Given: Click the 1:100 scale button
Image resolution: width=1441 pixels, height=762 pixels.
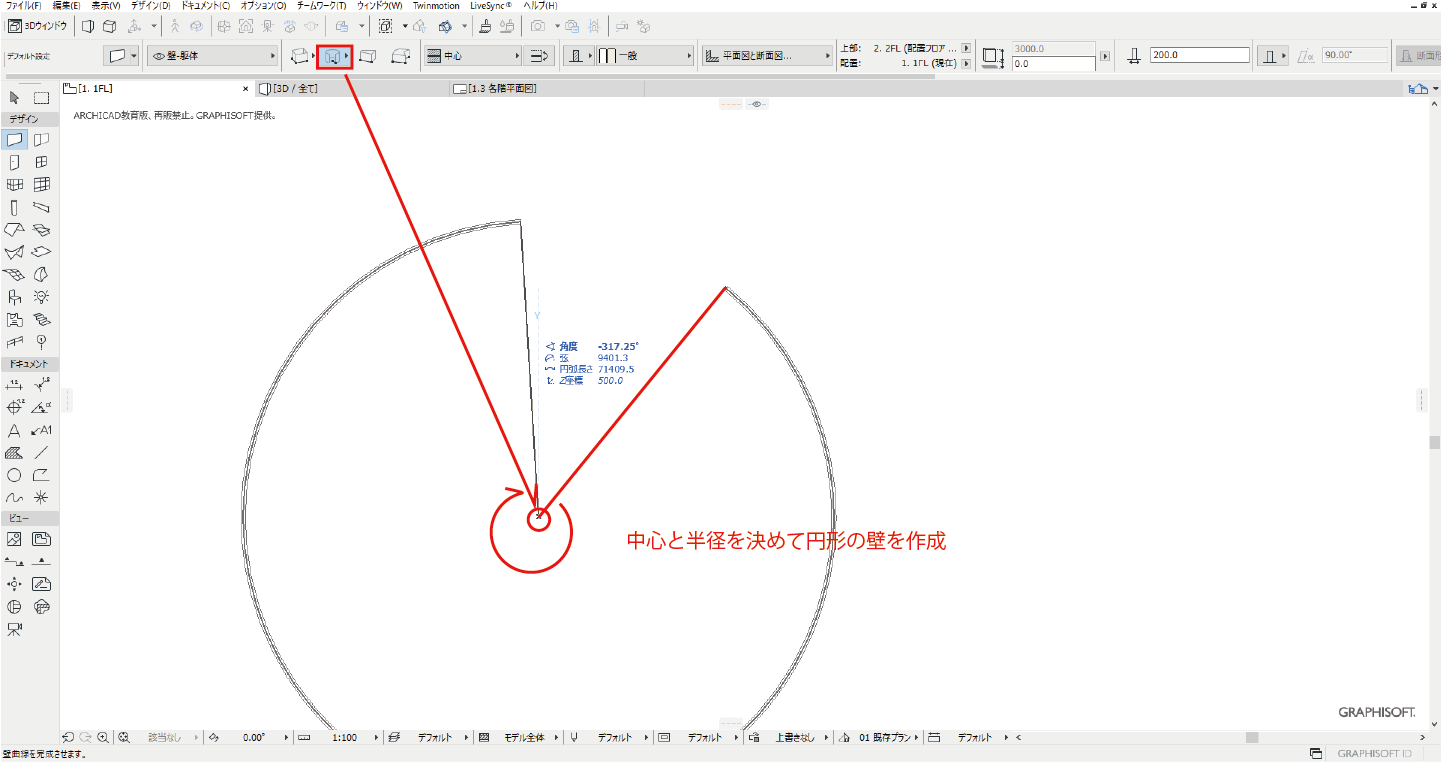Looking at the screenshot, I should tap(343, 738).
